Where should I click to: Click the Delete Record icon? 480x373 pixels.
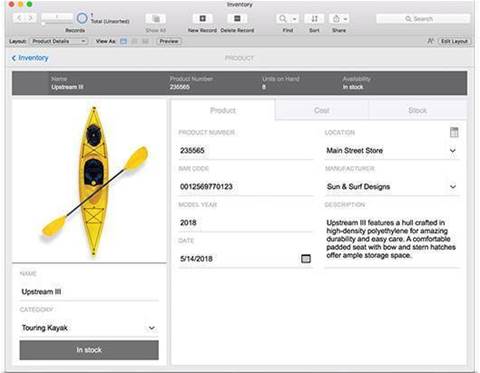tap(237, 19)
